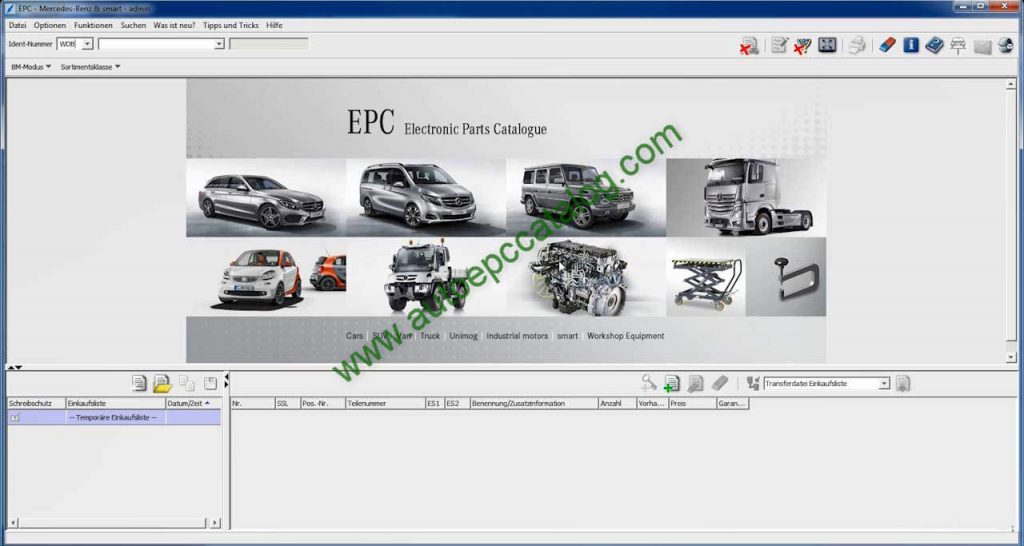Expand the Sortimentsklasse dropdown
This screenshot has height=546, width=1024.
point(90,67)
